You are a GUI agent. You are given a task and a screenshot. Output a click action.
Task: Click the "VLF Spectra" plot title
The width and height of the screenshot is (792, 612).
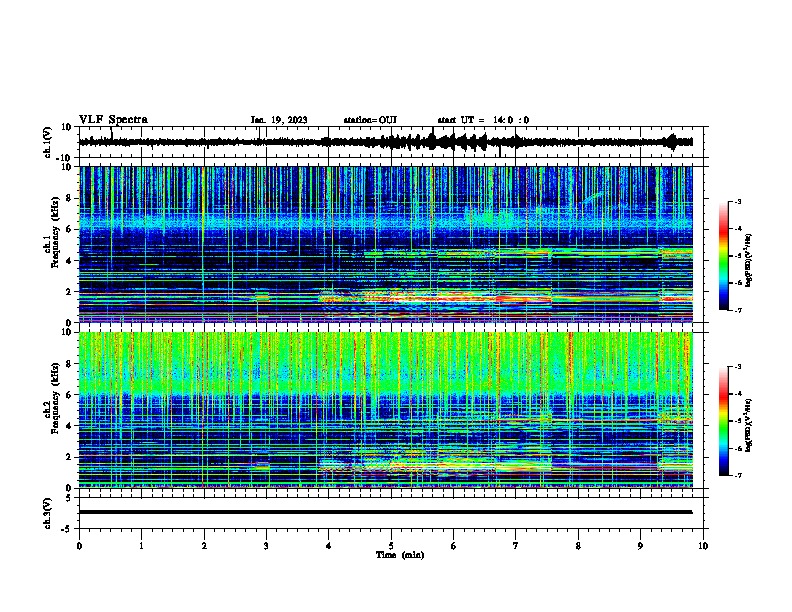point(113,120)
